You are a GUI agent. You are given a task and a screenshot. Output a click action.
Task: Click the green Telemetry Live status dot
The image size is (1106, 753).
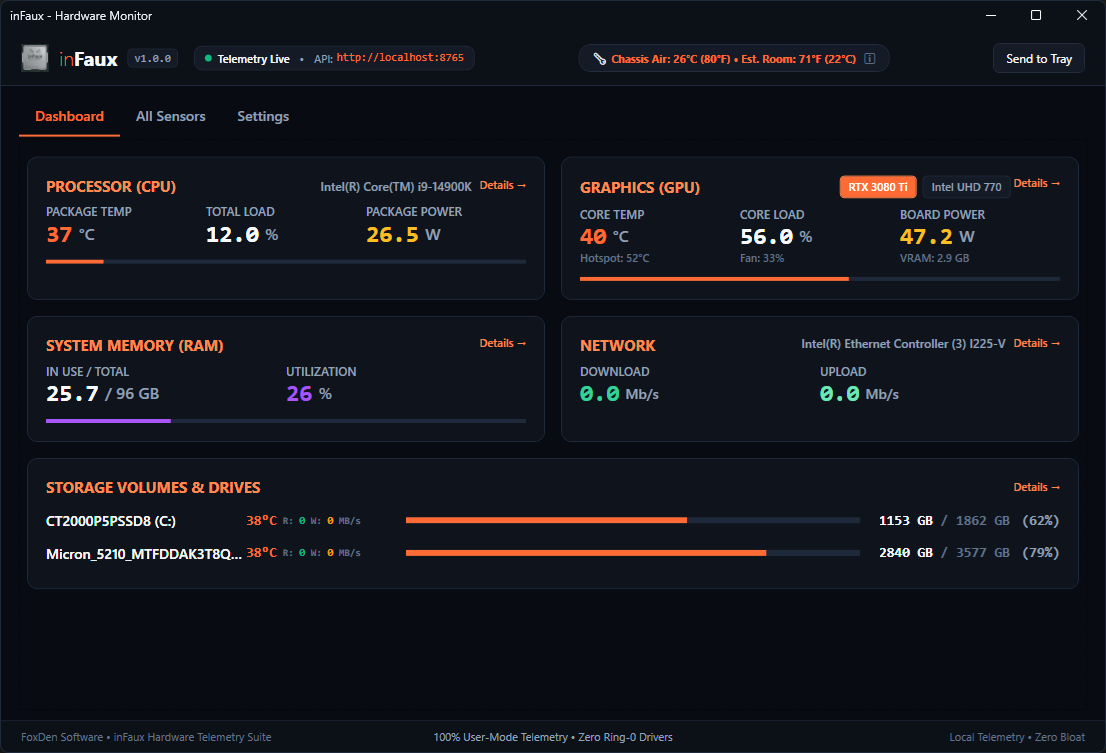coord(208,59)
